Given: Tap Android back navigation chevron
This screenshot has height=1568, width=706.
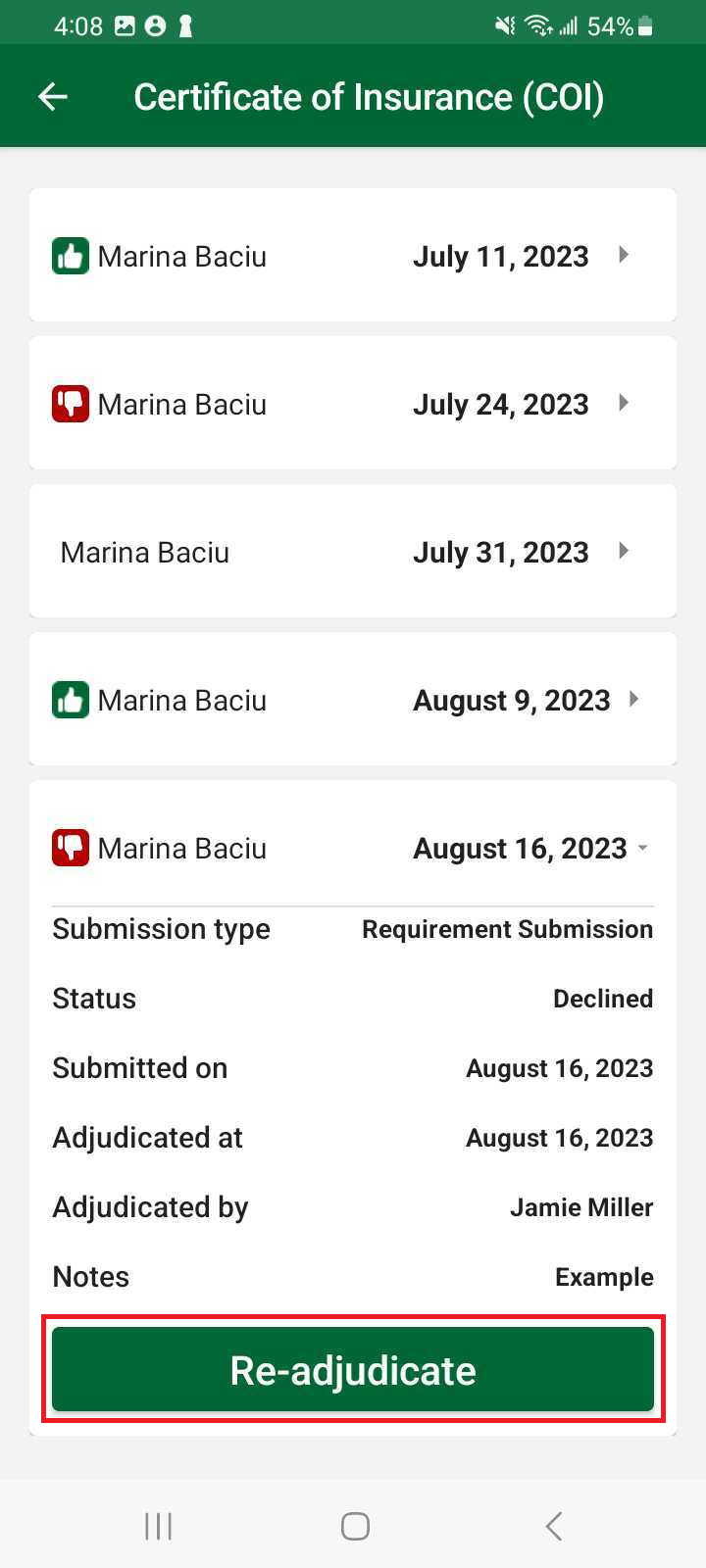Looking at the screenshot, I should click(x=554, y=1526).
